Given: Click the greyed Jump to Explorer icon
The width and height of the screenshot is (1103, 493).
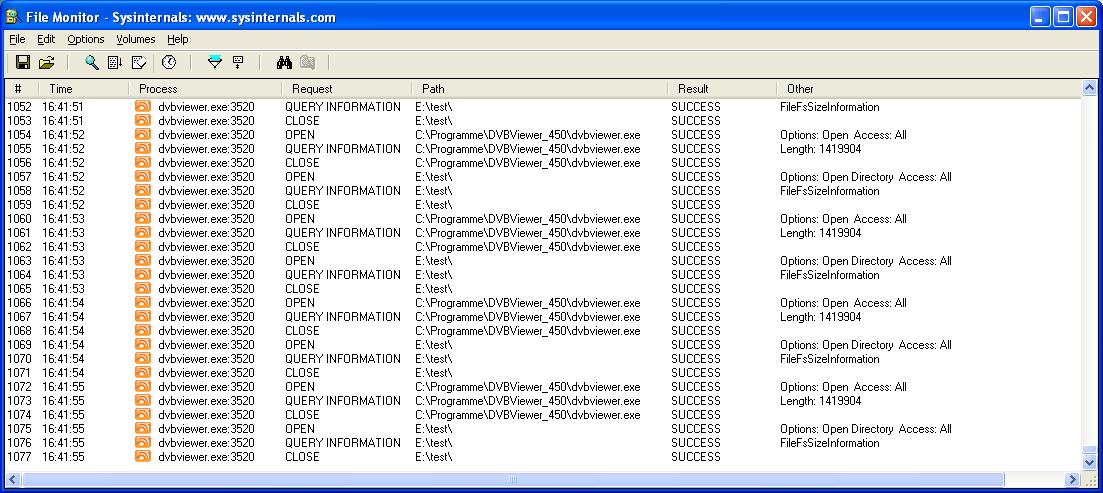Looking at the screenshot, I should pyautogui.click(x=307, y=63).
